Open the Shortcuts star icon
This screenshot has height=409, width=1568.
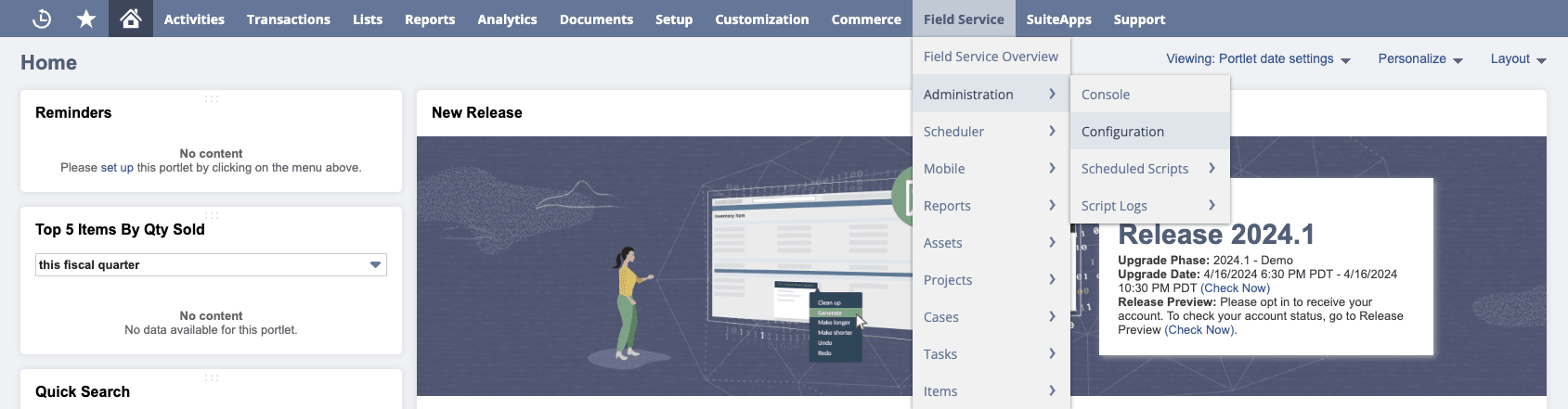pos(86,19)
